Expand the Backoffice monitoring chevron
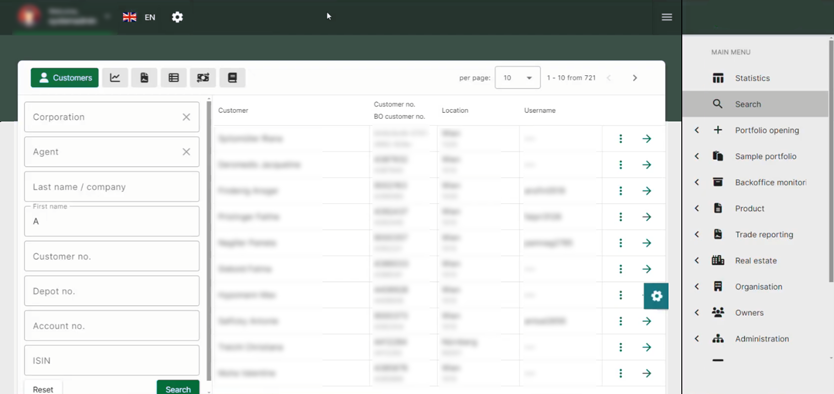834x394 pixels. (697, 182)
